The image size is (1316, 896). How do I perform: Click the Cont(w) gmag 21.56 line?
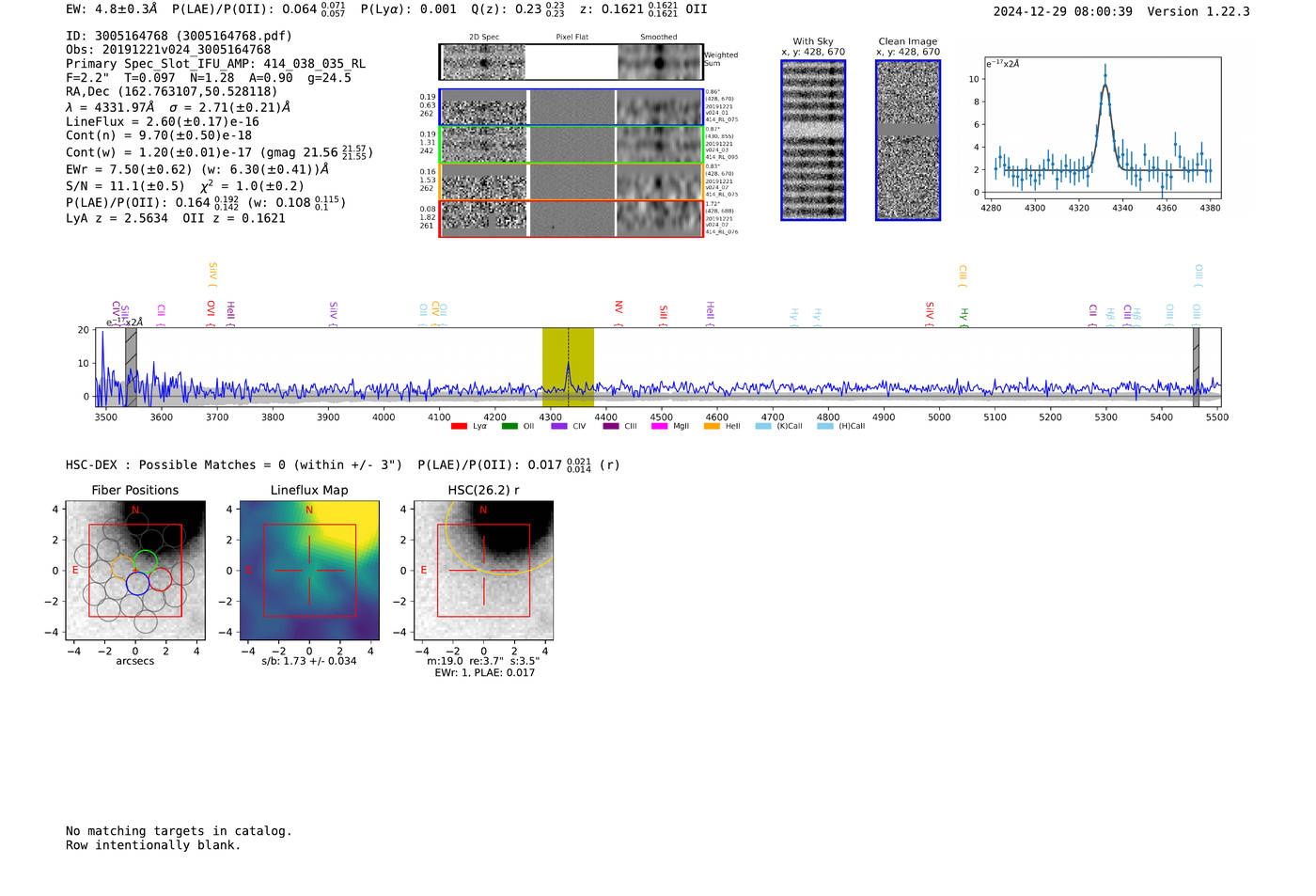coord(219,151)
